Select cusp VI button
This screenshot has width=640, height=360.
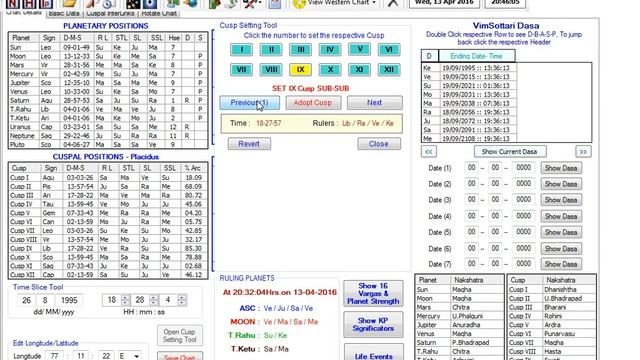pos(389,50)
